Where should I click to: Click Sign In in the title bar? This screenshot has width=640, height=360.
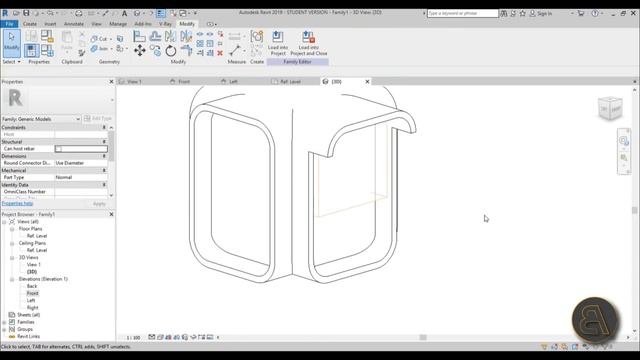544,13
